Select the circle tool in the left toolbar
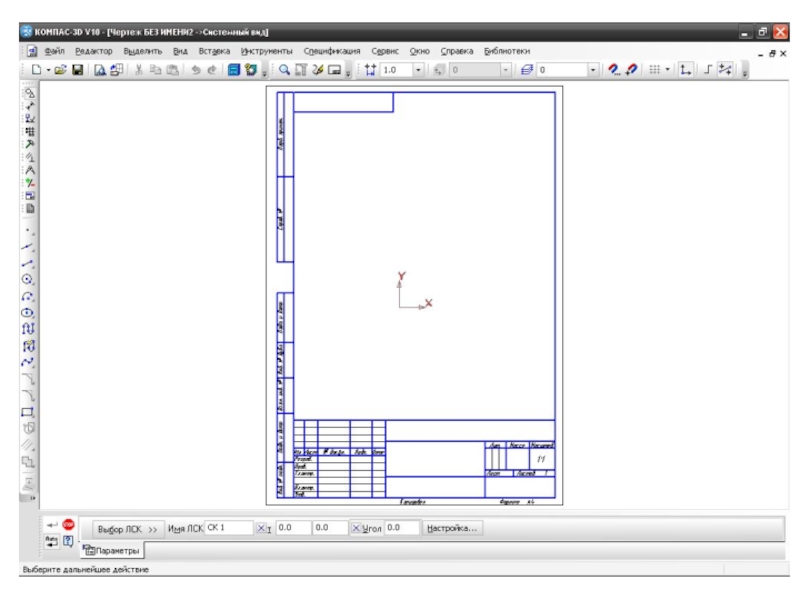Screen dimensions: 800x600 (x=28, y=280)
